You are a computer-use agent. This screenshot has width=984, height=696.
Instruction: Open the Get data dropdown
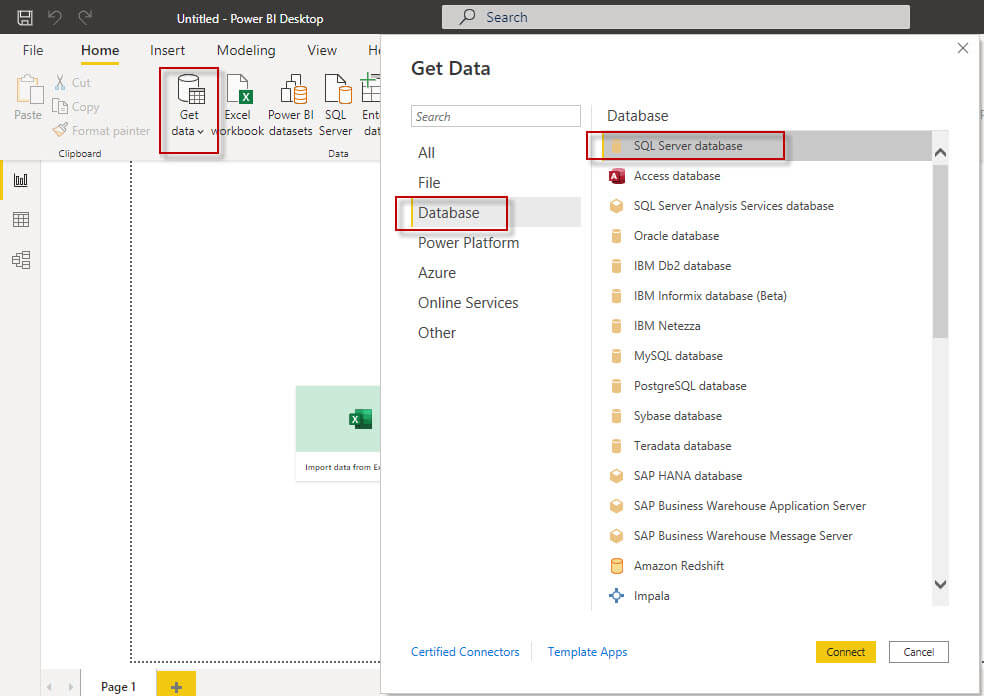(188, 107)
